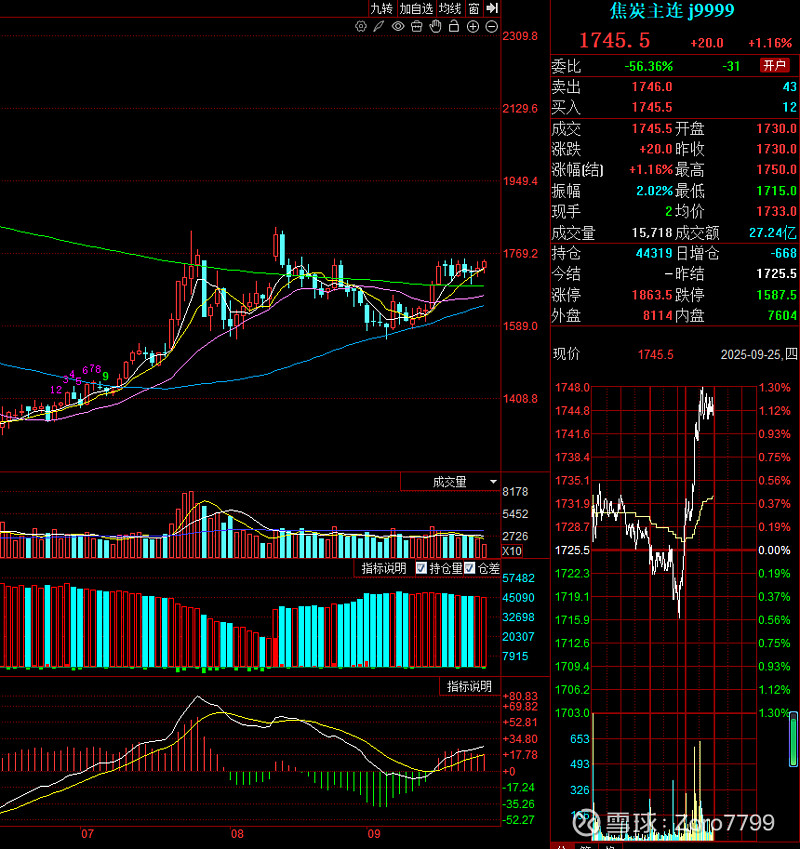Toggle the 均线 moving averages
The image size is (800, 849).
pyautogui.click(x=450, y=8)
